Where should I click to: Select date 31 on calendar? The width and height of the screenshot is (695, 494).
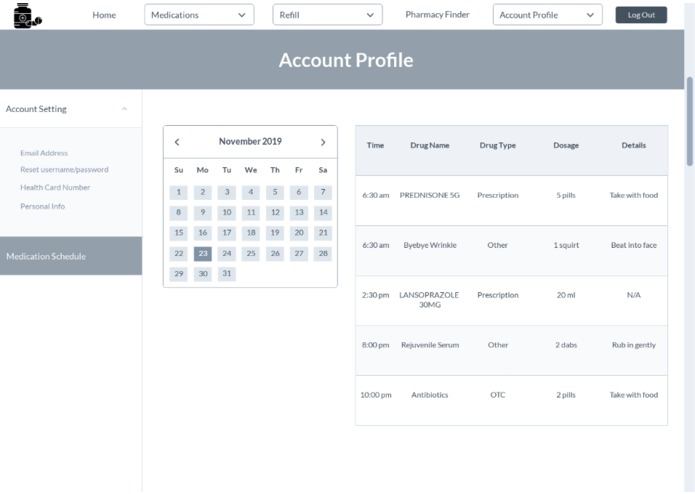(x=226, y=274)
